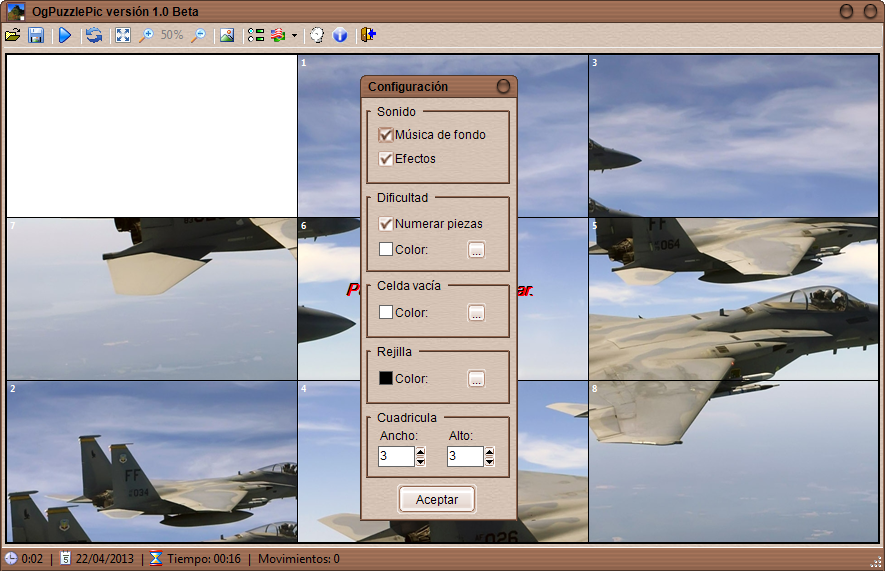885x571 pixels.
Task: Select puzzle piece number 8
Action: click(734, 462)
